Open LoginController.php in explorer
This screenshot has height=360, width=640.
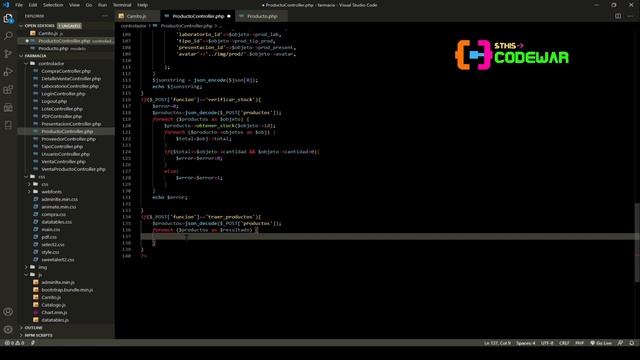63,94
